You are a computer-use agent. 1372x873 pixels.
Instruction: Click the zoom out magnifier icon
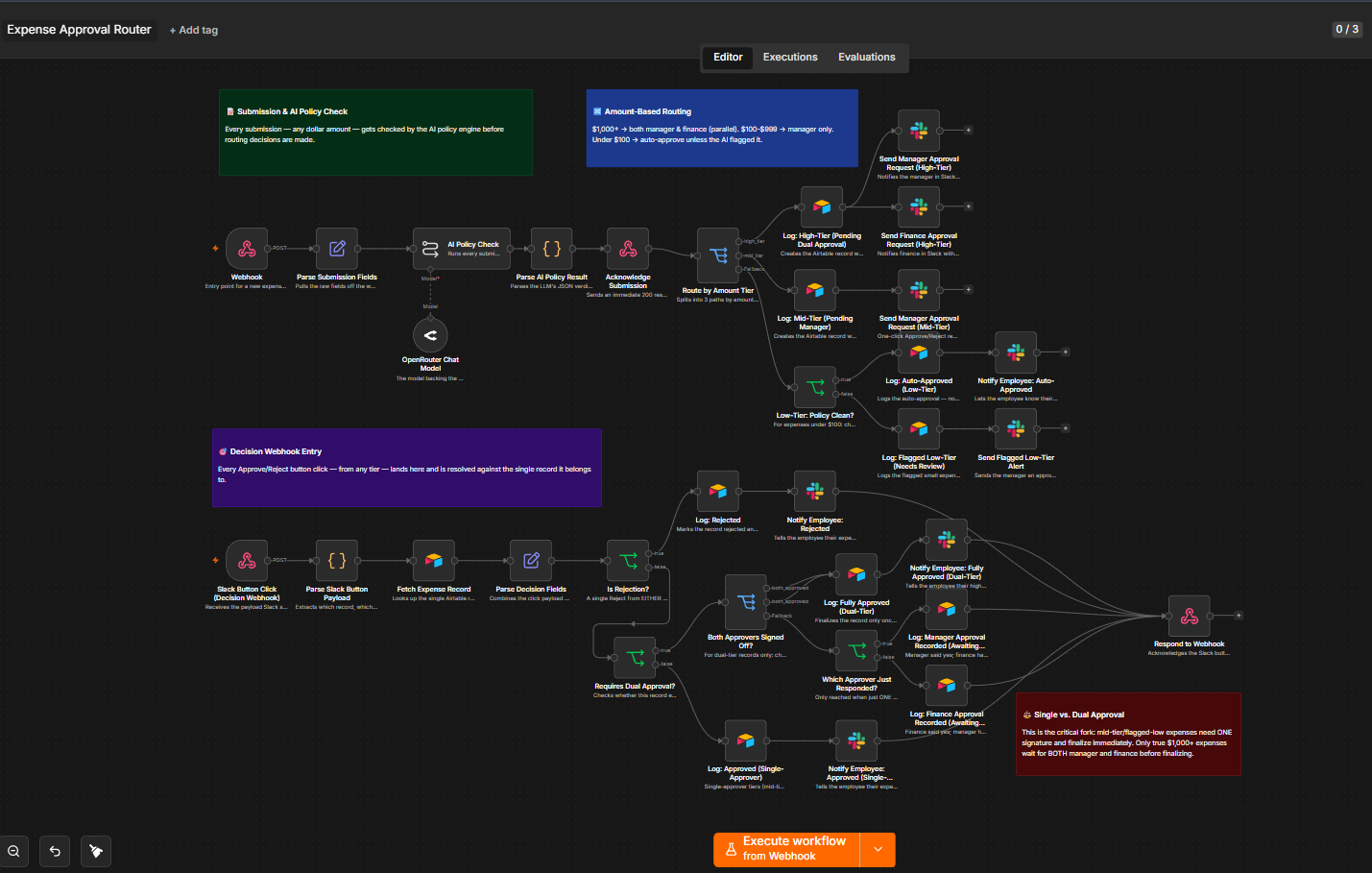click(13, 851)
